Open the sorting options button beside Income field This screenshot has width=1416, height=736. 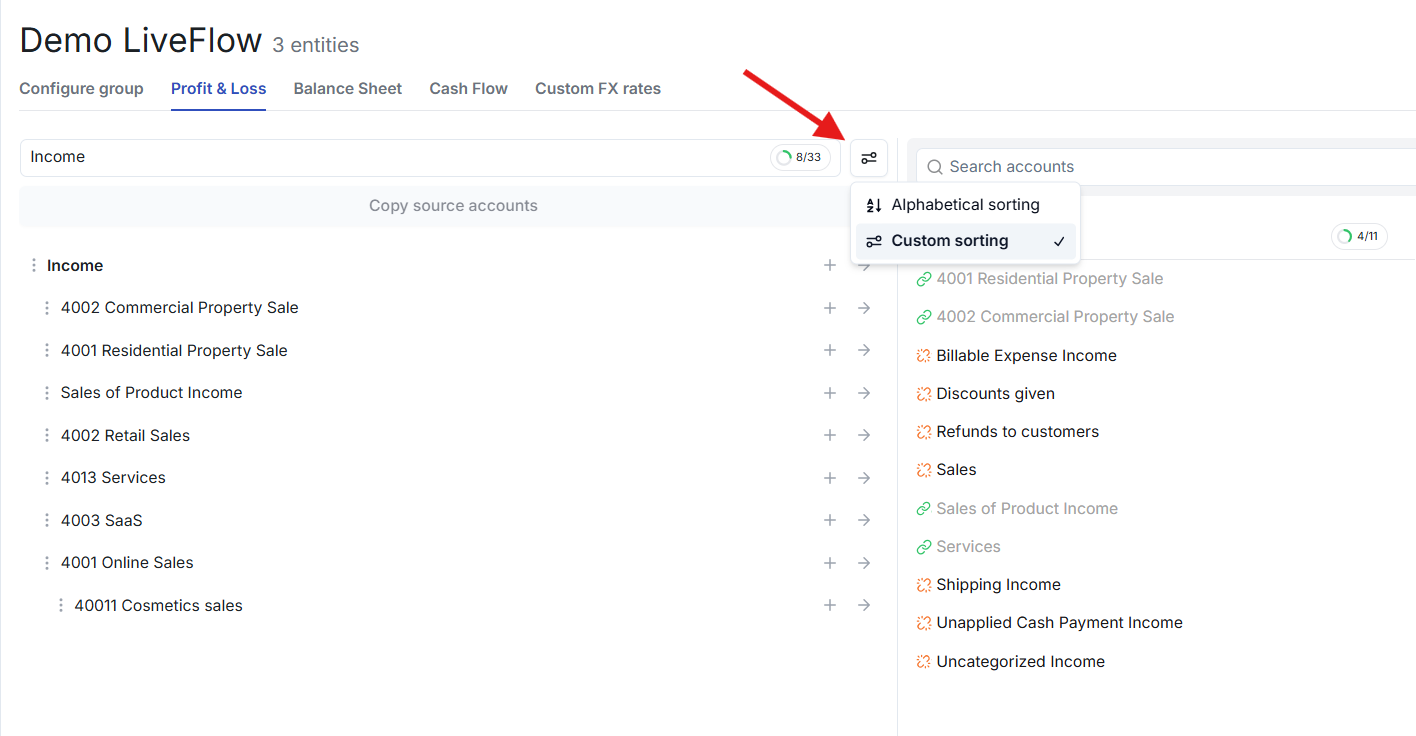coord(869,158)
